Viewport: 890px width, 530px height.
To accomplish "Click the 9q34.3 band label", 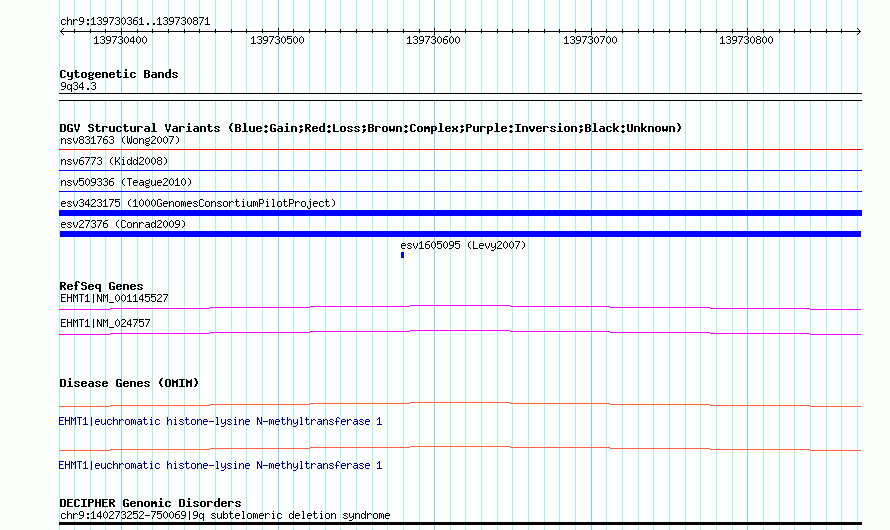I will 78,86.
